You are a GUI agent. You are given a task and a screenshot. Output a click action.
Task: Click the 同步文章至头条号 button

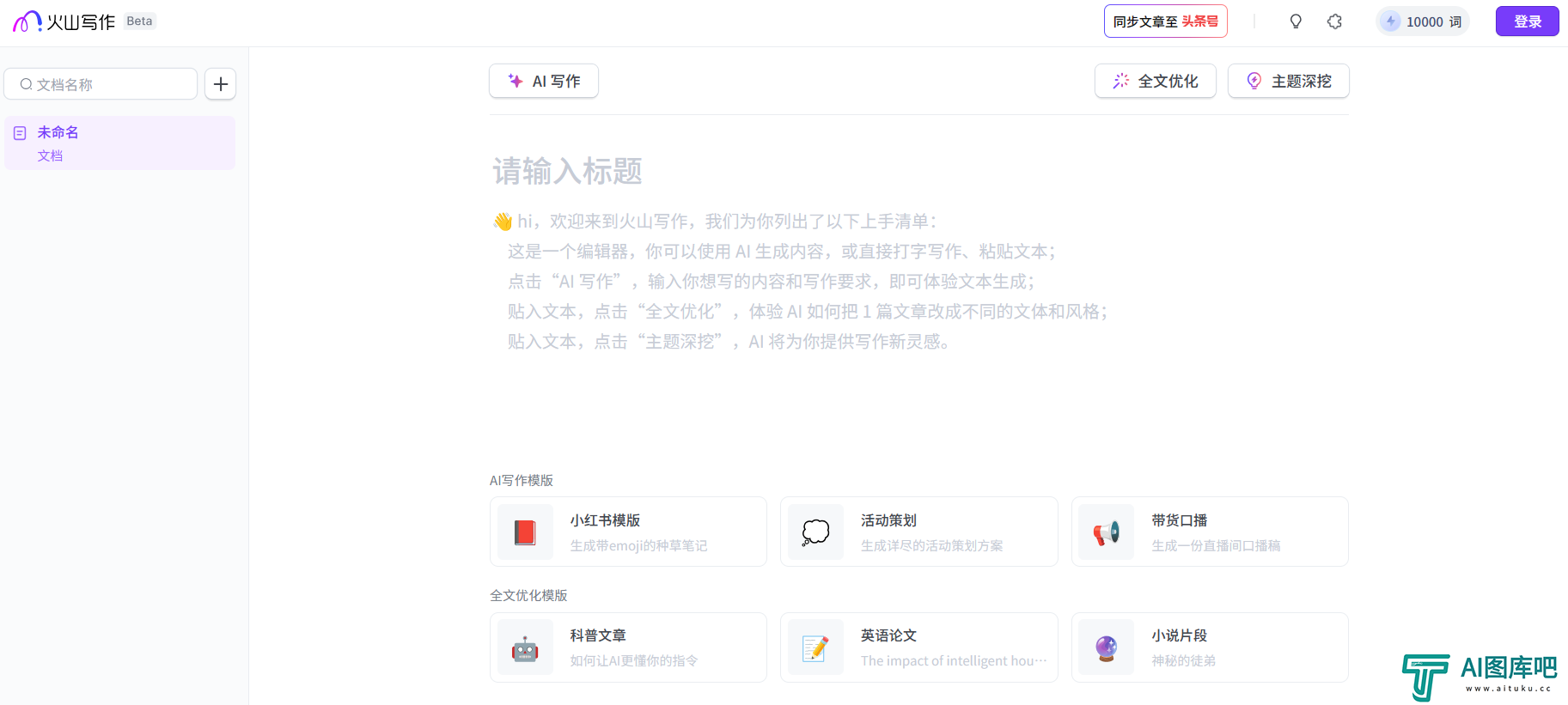coord(1165,21)
